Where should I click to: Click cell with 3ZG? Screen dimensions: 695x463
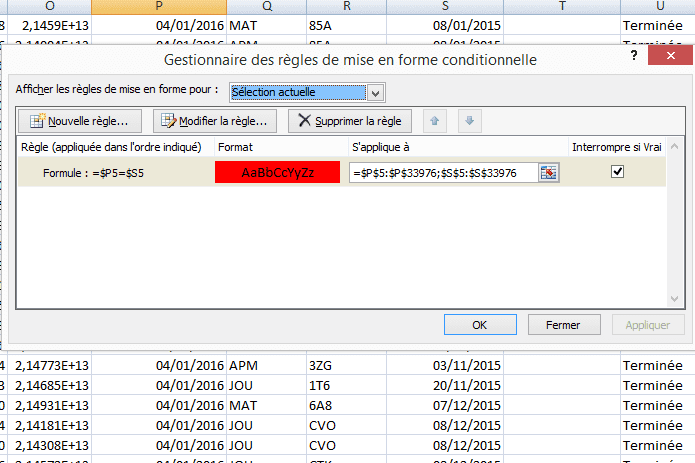(x=347, y=366)
